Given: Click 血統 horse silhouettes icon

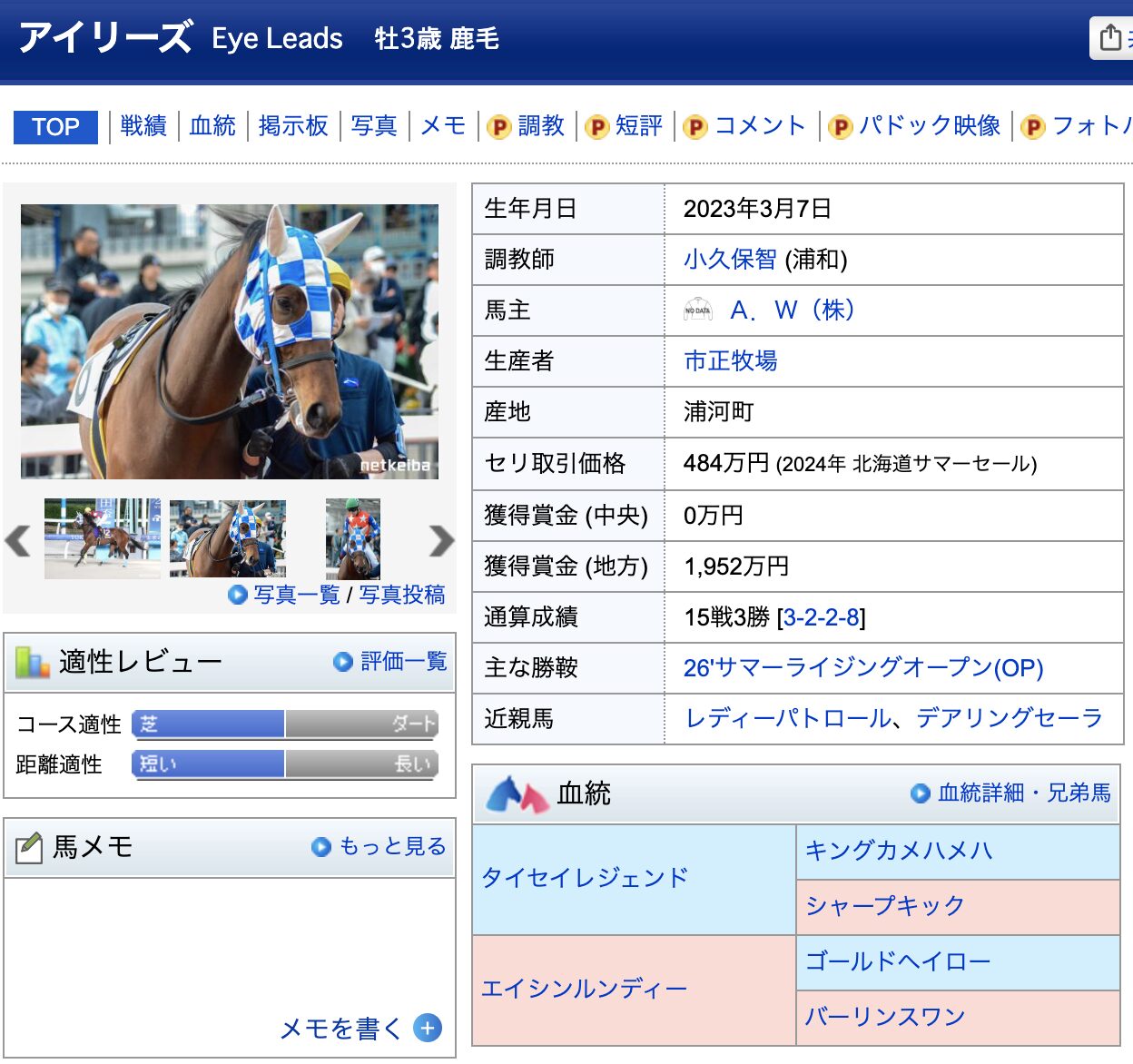Looking at the screenshot, I should [x=517, y=793].
